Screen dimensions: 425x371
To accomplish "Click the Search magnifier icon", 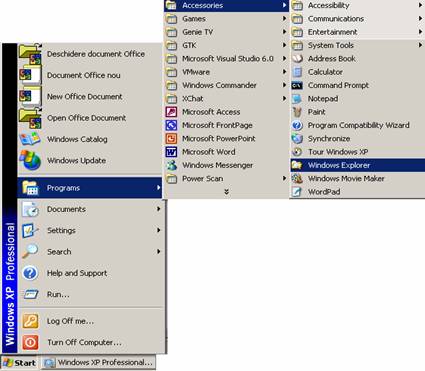I will click(30, 252).
